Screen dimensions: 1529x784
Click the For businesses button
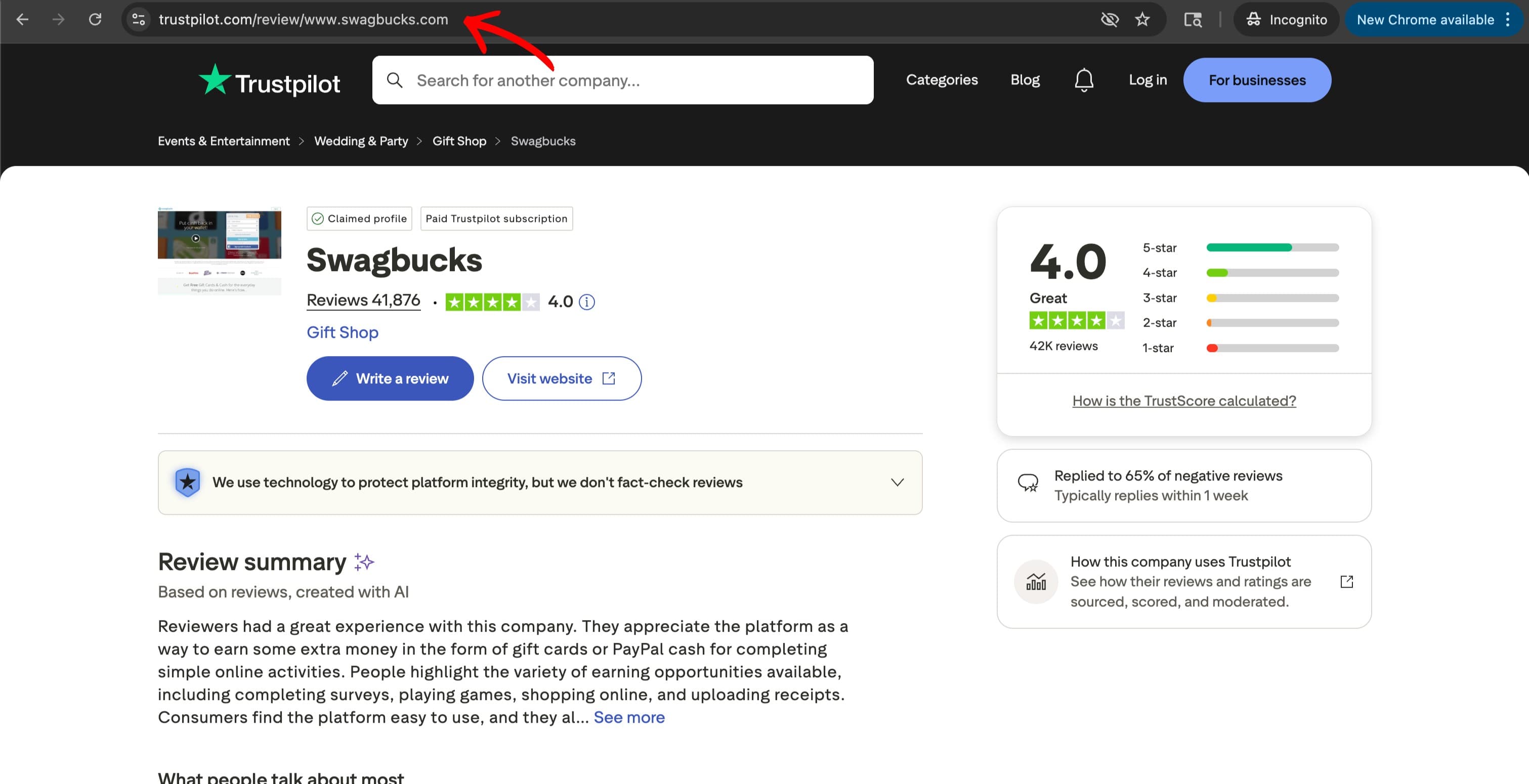[x=1257, y=79]
